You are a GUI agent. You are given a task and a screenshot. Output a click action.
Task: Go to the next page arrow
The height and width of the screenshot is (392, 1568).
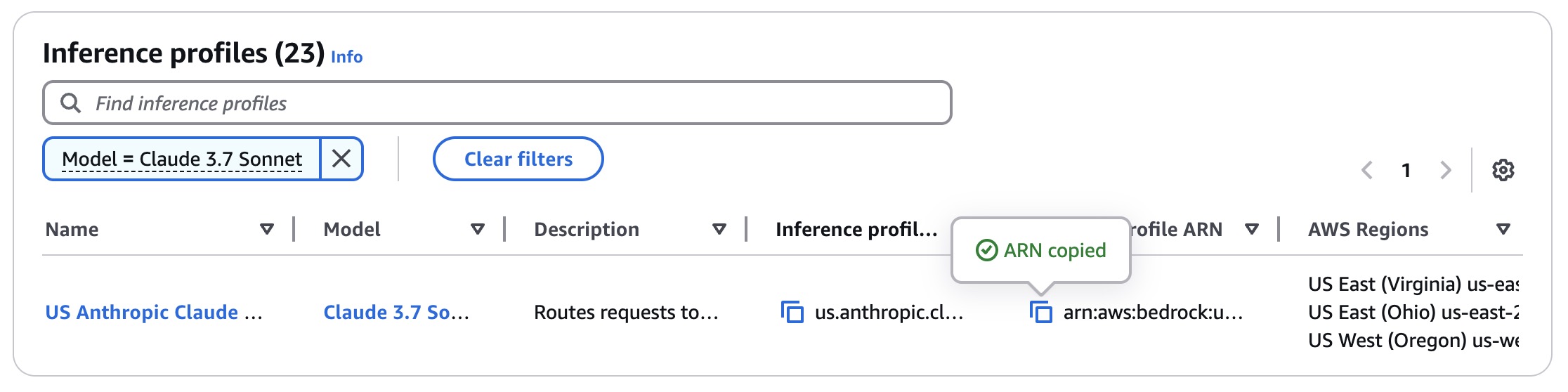point(1445,170)
